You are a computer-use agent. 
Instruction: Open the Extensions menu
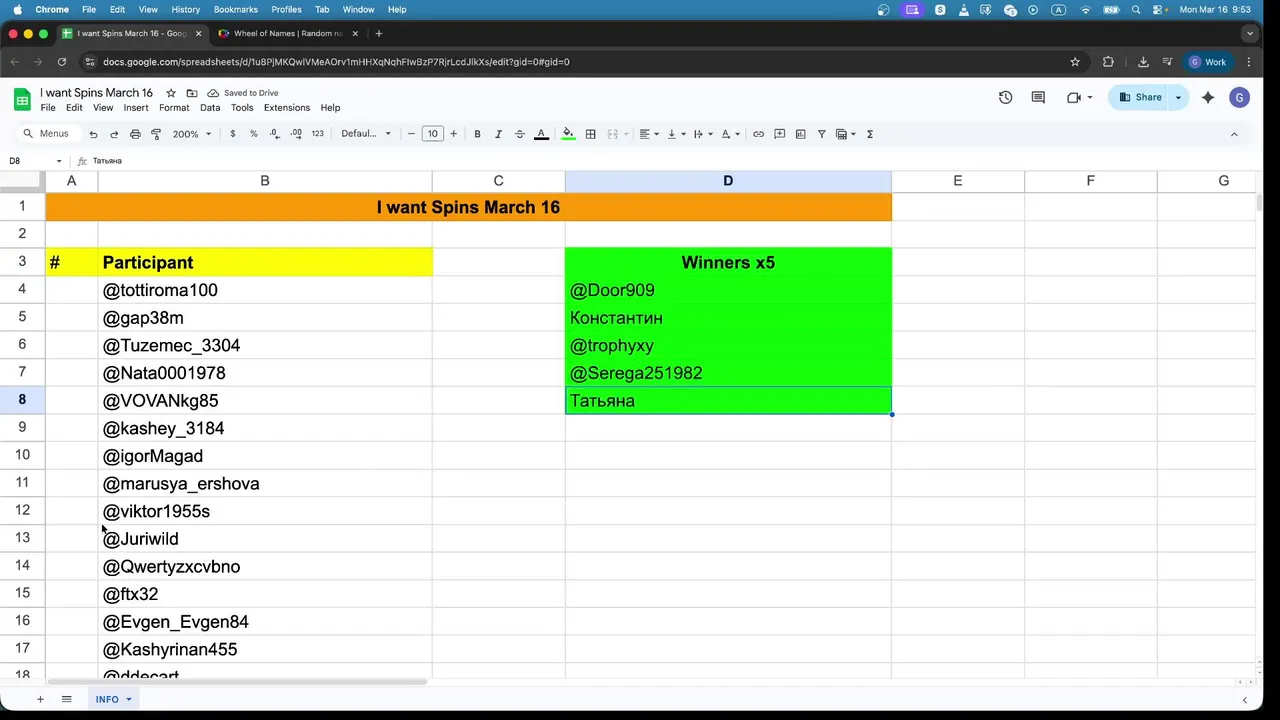pos(287,108)
